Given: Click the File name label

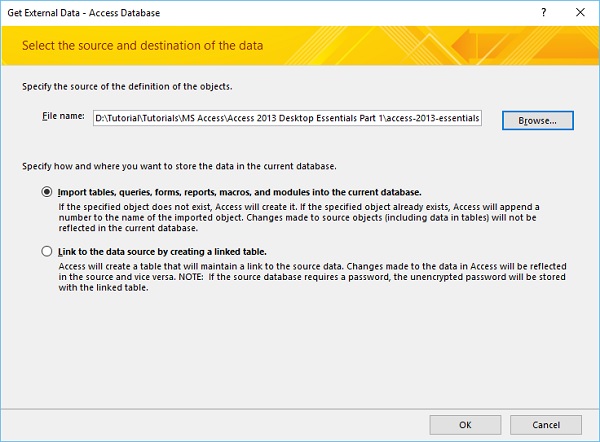Looking at the screenshot, I should (x=62, y=119).
